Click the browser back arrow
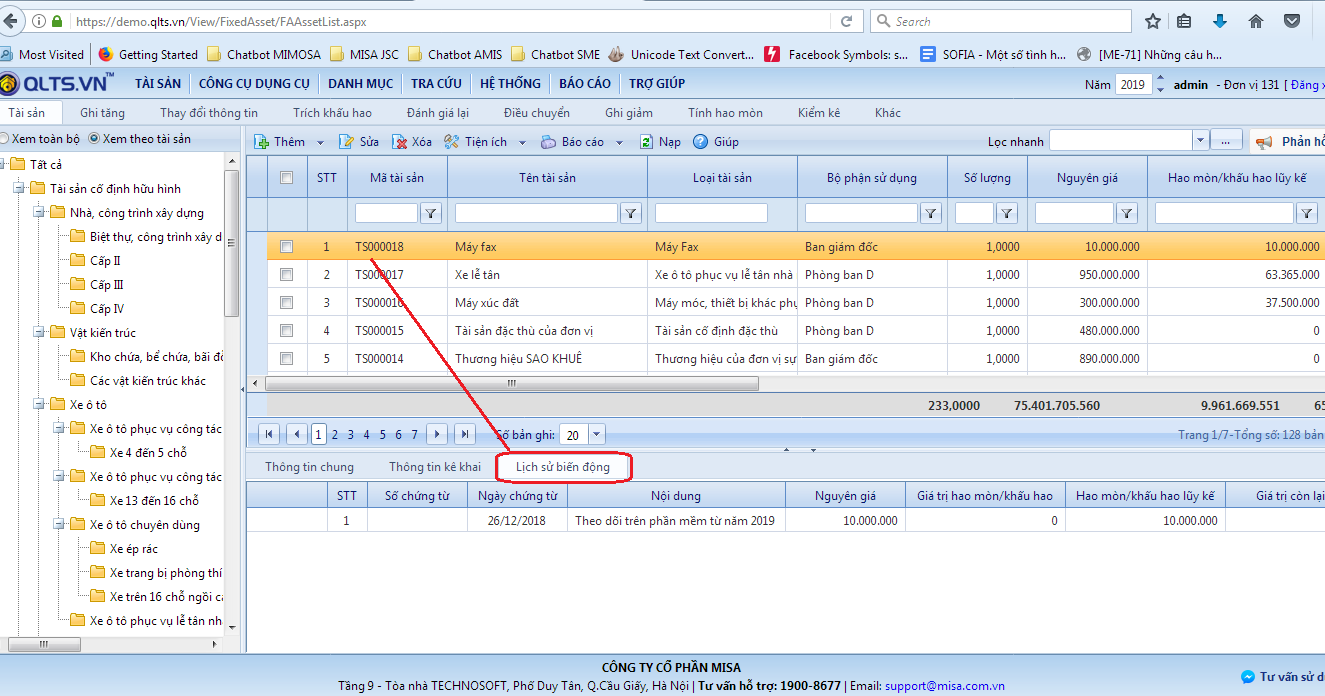1325x696 pixels. 11,20
